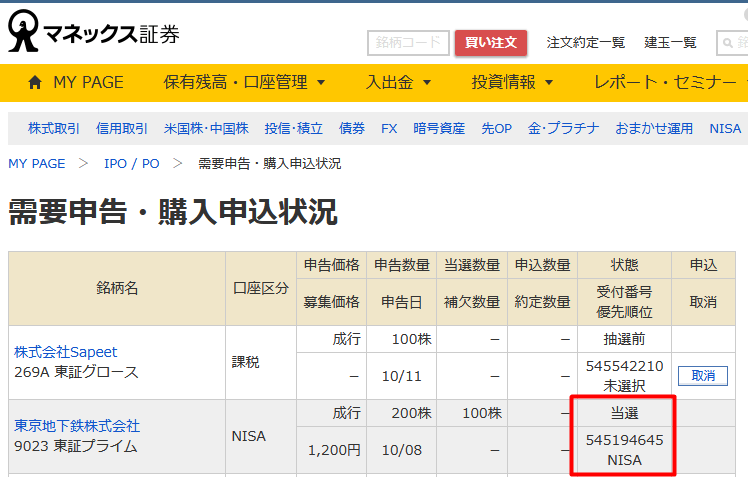The width and height of the screenshot is (748, 477).
Task: Go to the 暗号資産 tab
Action: 439,128
